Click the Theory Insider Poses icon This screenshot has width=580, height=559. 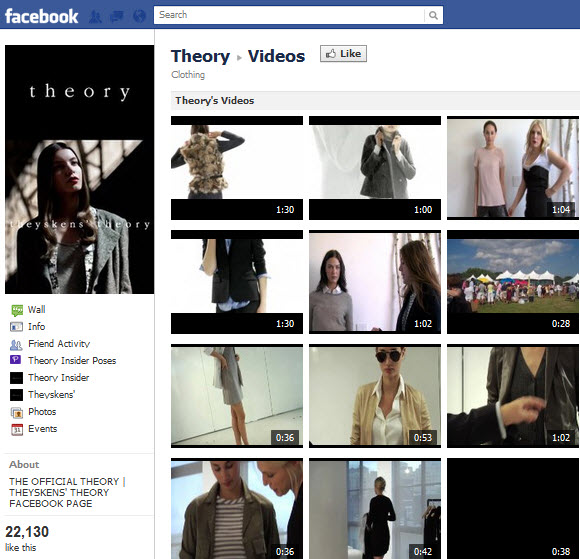click(x=16, y=360)
